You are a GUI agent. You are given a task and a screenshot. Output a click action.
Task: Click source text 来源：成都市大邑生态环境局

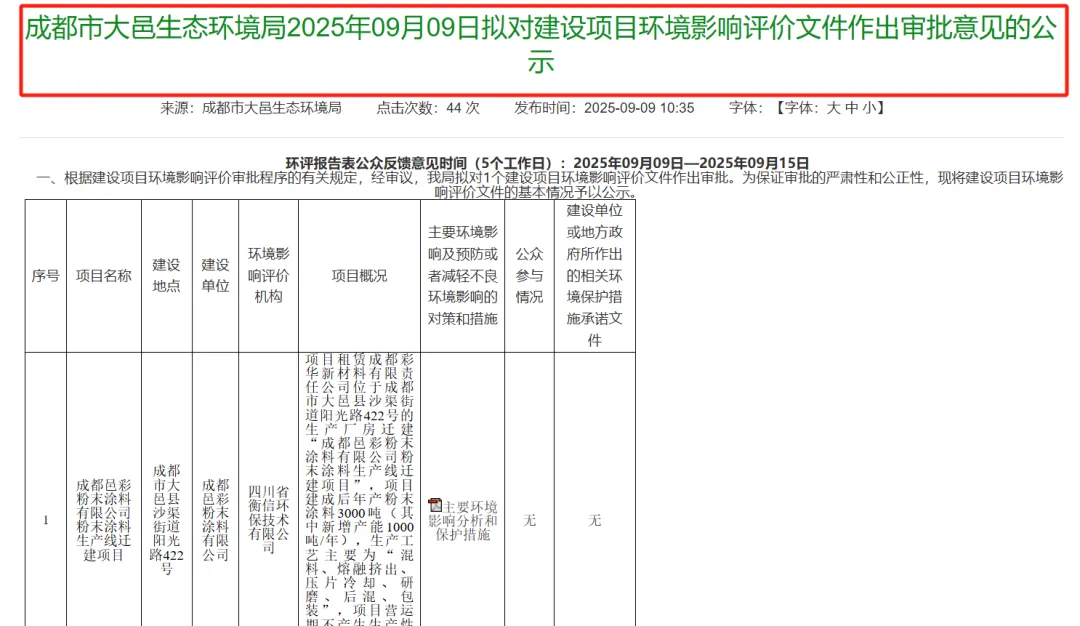click(251, 108)
